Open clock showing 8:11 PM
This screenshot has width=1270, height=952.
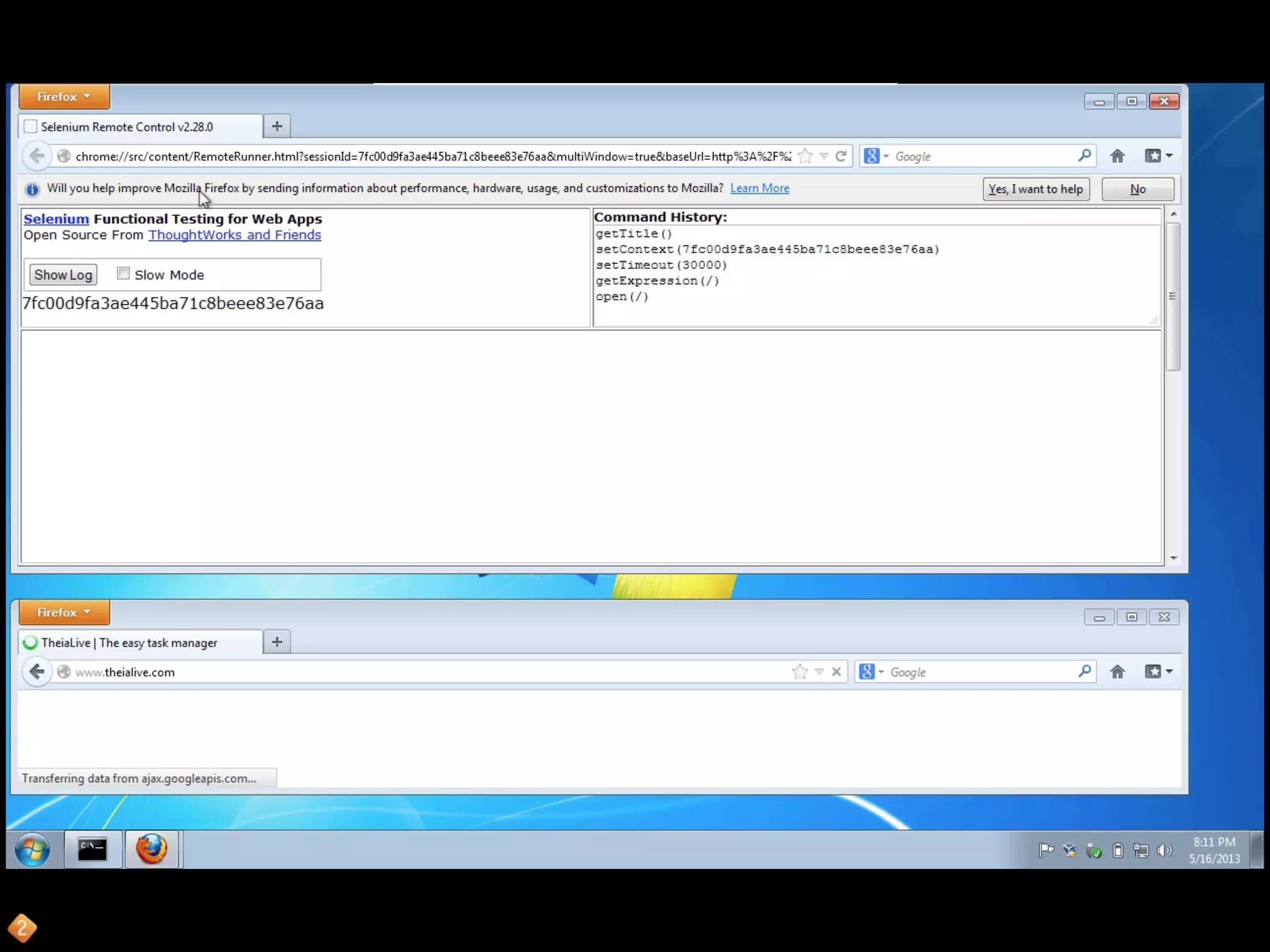pyautogui.click(x=1214, y=850)
